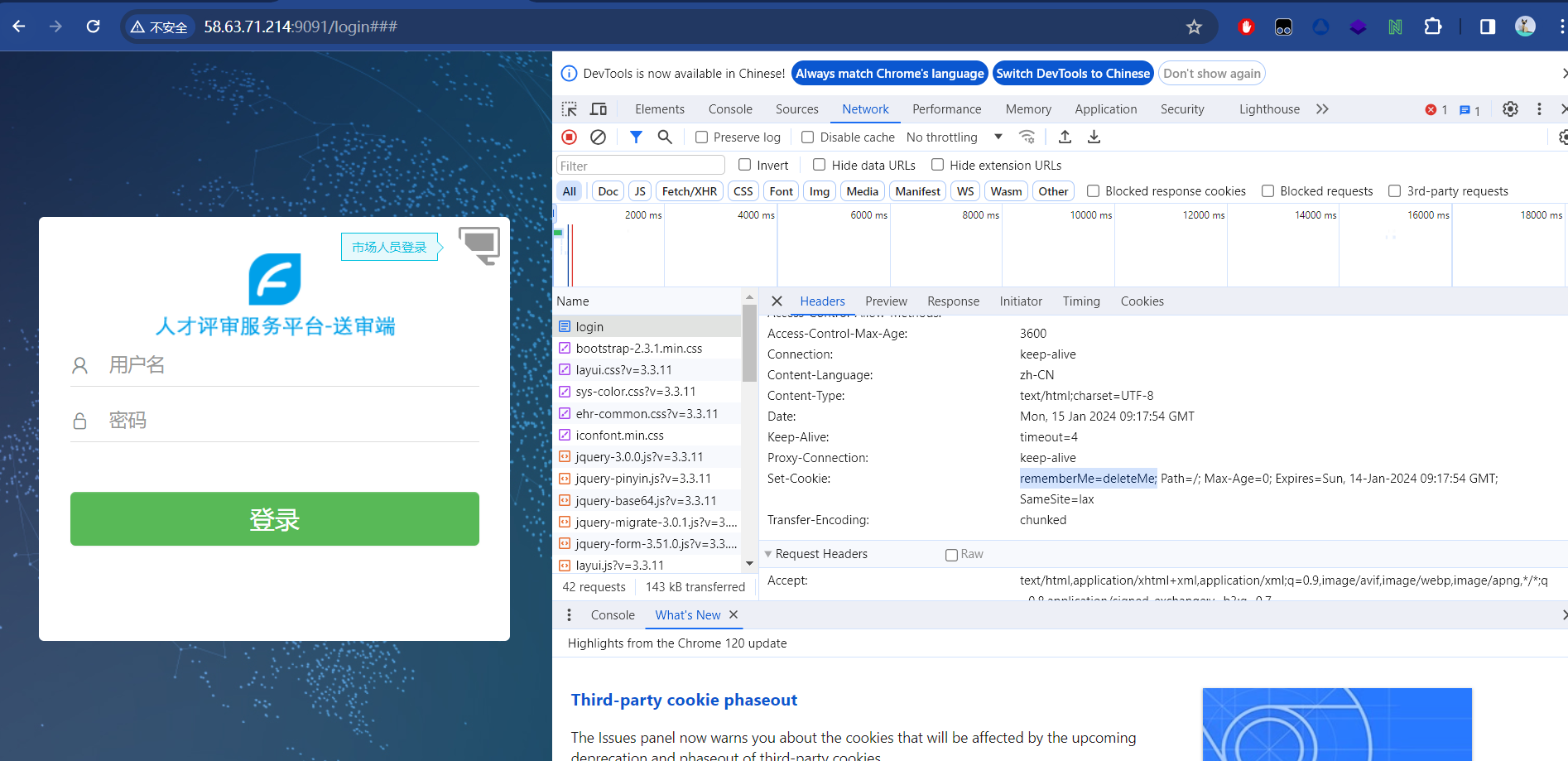Open the Timing tab for login

coord(1081,301)
